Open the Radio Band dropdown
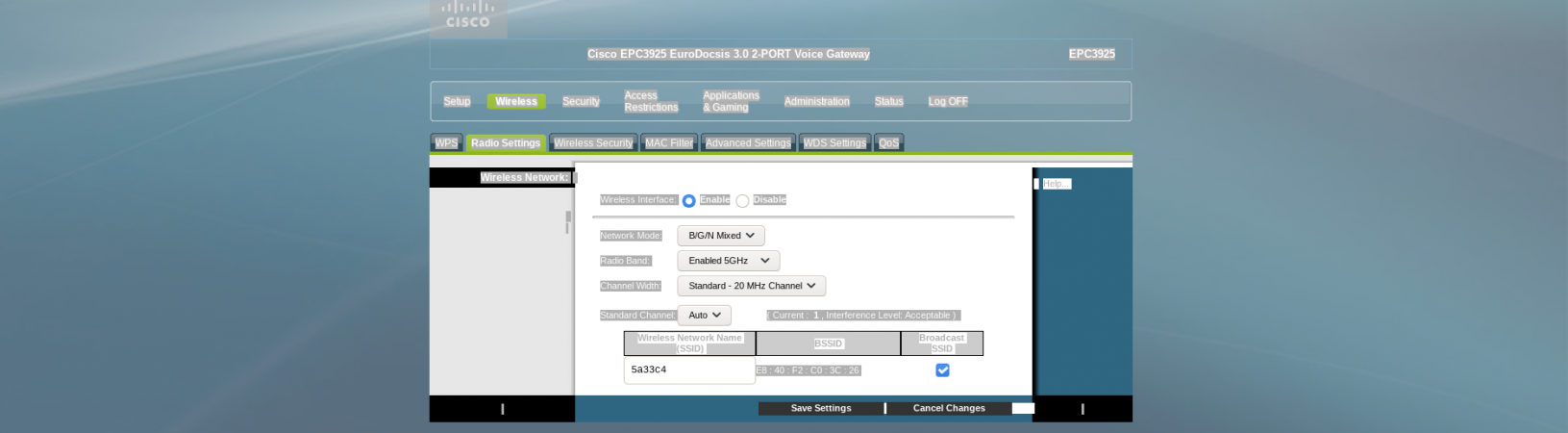This screenshot has height=433, width=1568. 729,261
